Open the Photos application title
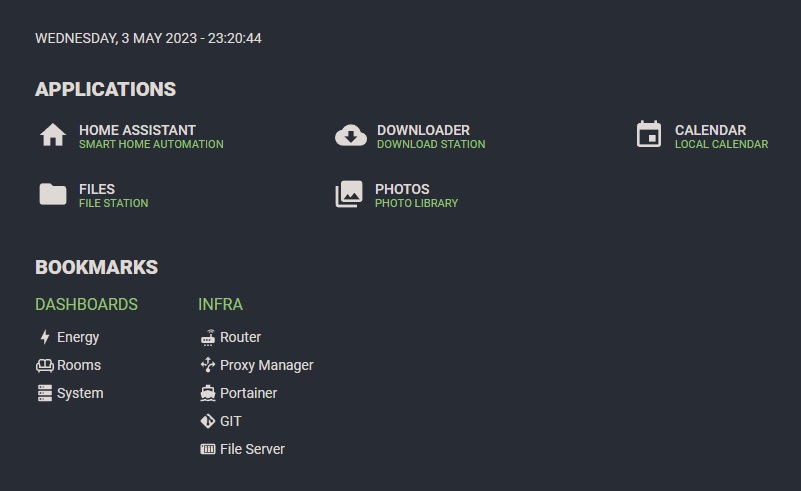Screen dimensions: 801x491 coord(402,189)
